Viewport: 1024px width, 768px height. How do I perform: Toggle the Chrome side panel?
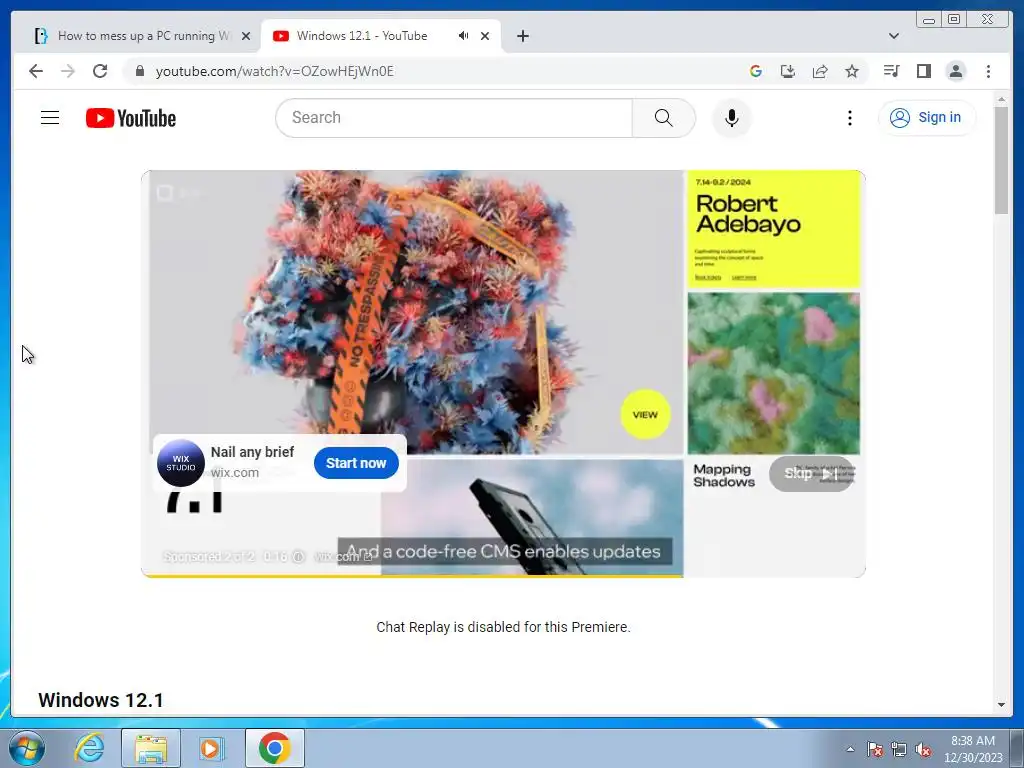point(923,71)
